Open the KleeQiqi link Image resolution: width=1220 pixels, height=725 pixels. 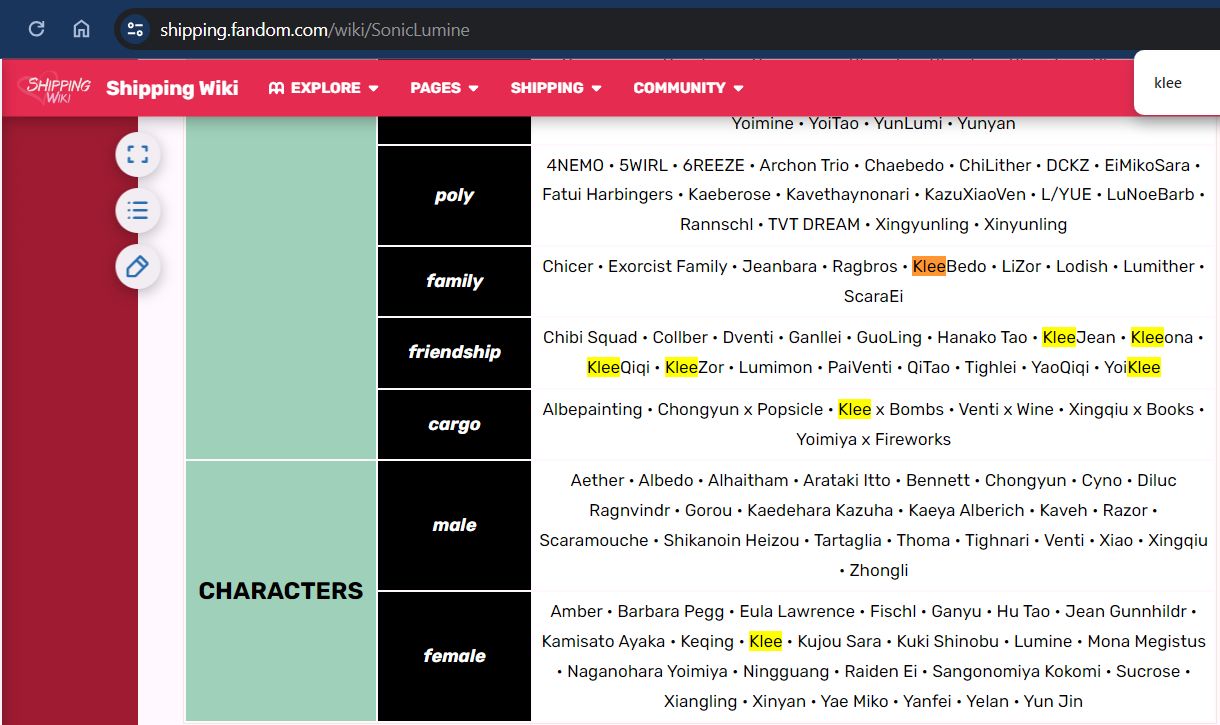coord(618,367)
